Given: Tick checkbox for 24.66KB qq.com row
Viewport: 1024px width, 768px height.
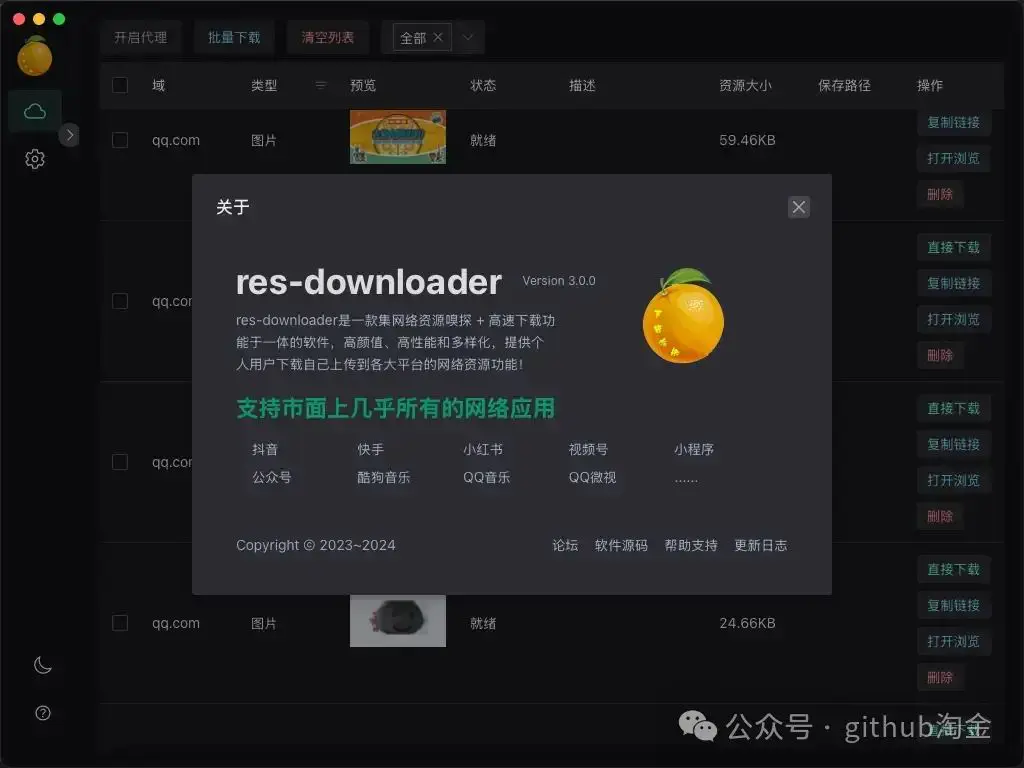Looking at the screenshot, I should click(120, 623).
